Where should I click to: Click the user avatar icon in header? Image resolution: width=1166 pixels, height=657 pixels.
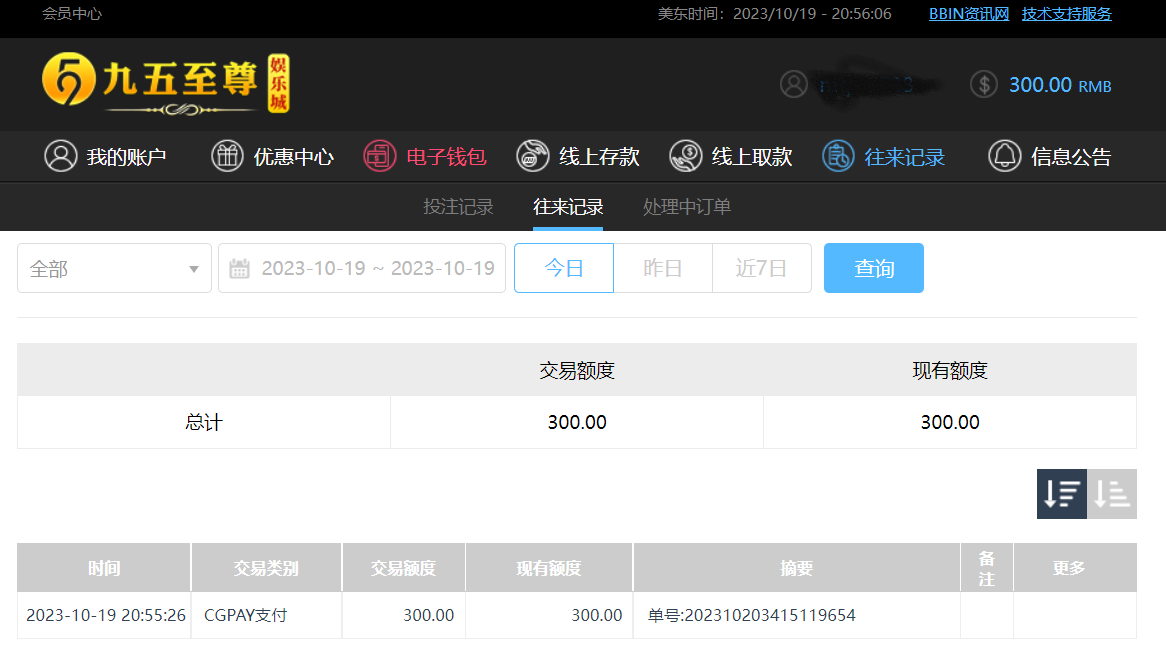tap(793, 84)
